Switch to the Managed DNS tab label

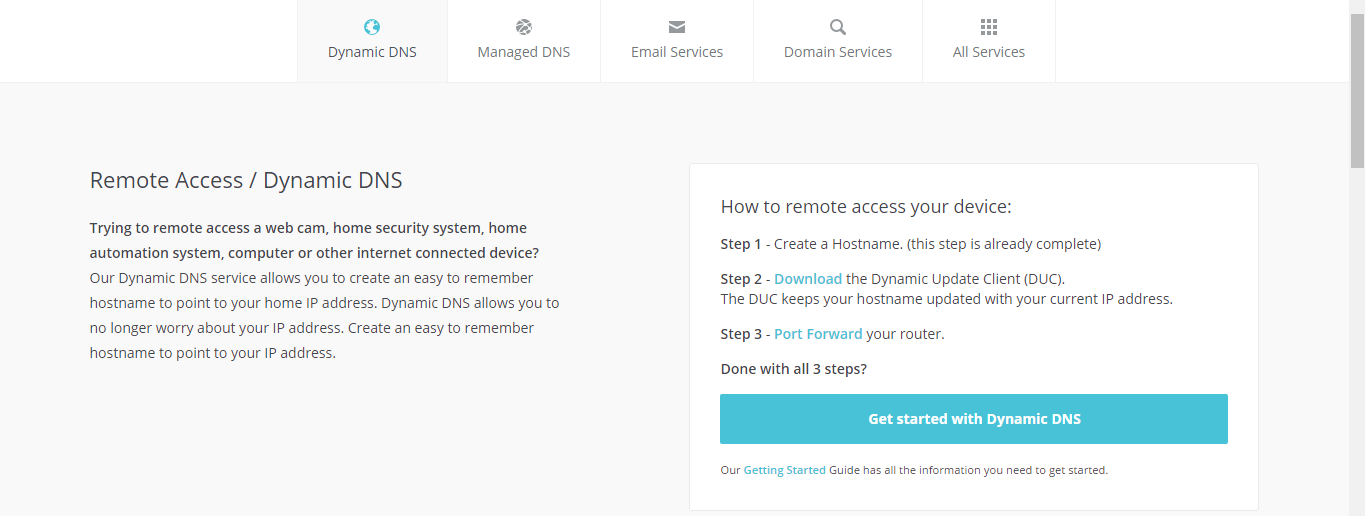click(524, 52)
